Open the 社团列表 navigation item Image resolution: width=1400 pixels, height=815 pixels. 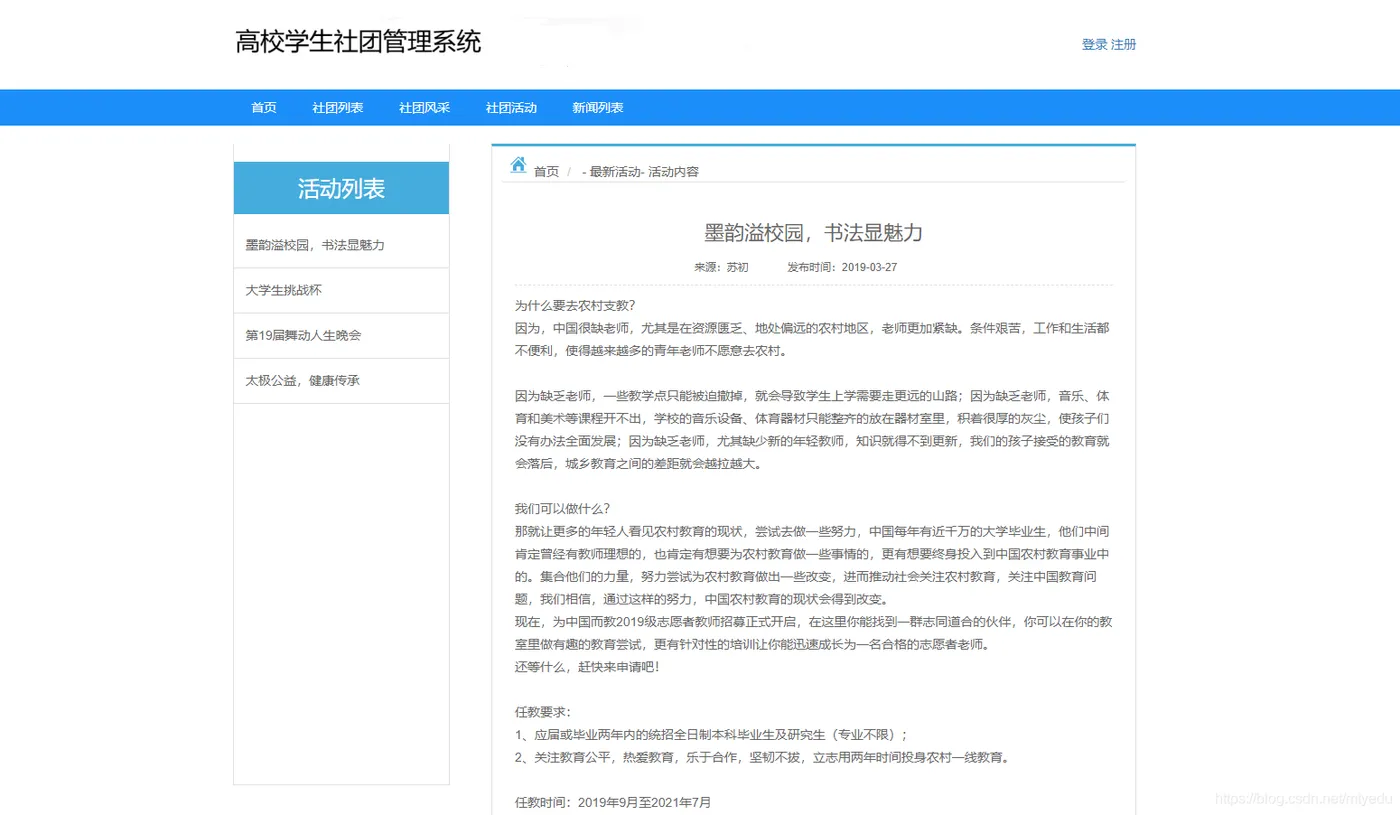click(x=338, y=108)
